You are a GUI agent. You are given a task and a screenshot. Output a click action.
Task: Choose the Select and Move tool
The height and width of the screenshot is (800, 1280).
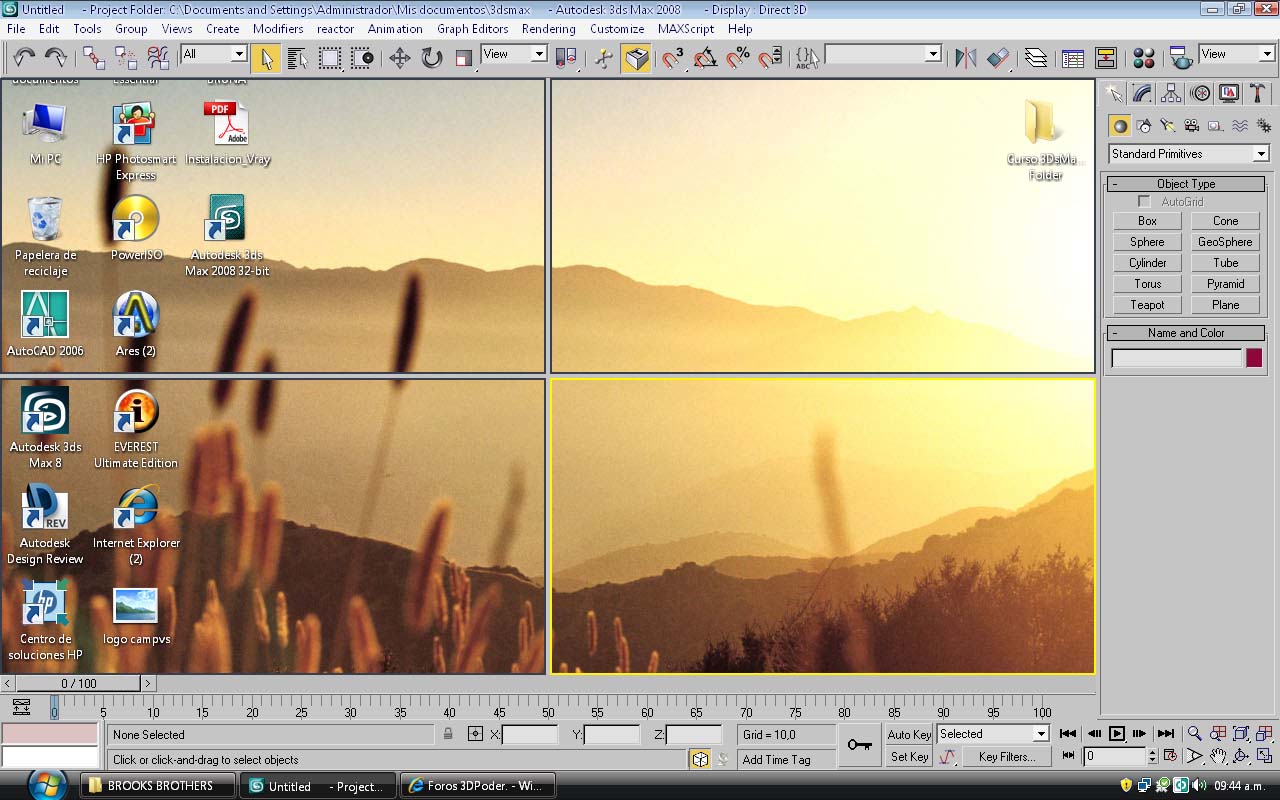[399, 58]
